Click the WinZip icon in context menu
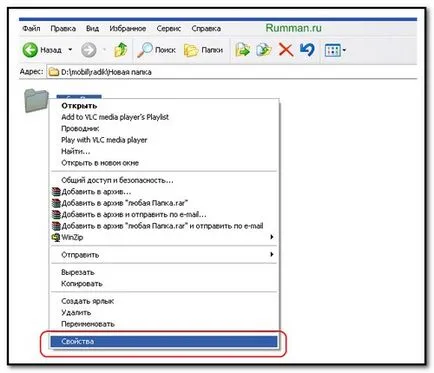 pos(56,238)
